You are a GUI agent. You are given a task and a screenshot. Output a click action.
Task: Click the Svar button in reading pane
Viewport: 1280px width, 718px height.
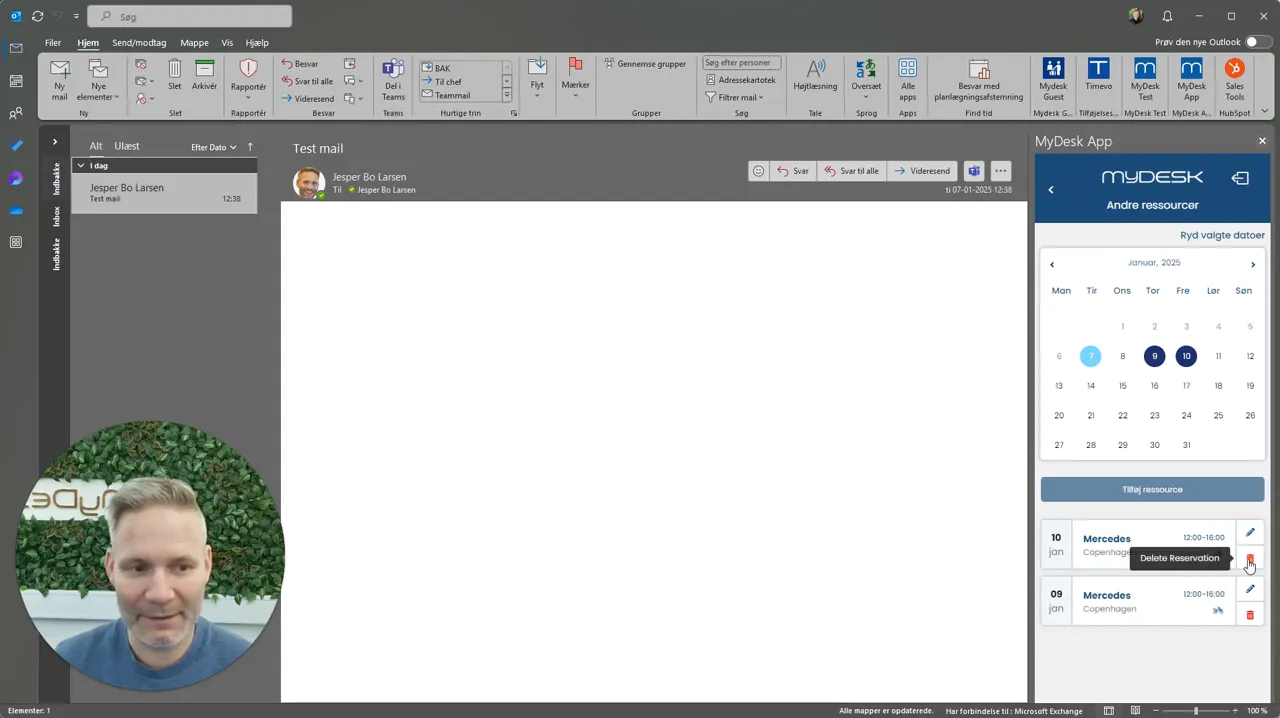click(793, 171)
